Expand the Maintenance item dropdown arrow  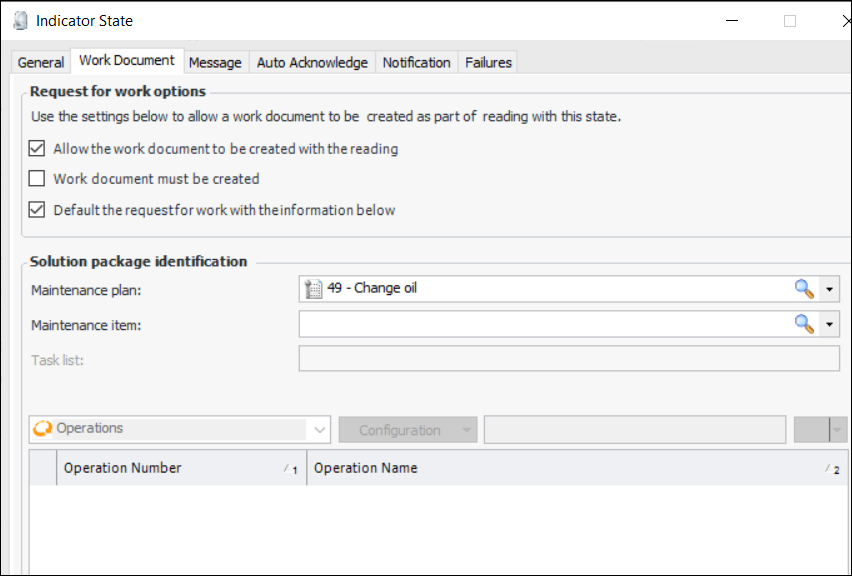pos(830,324)
